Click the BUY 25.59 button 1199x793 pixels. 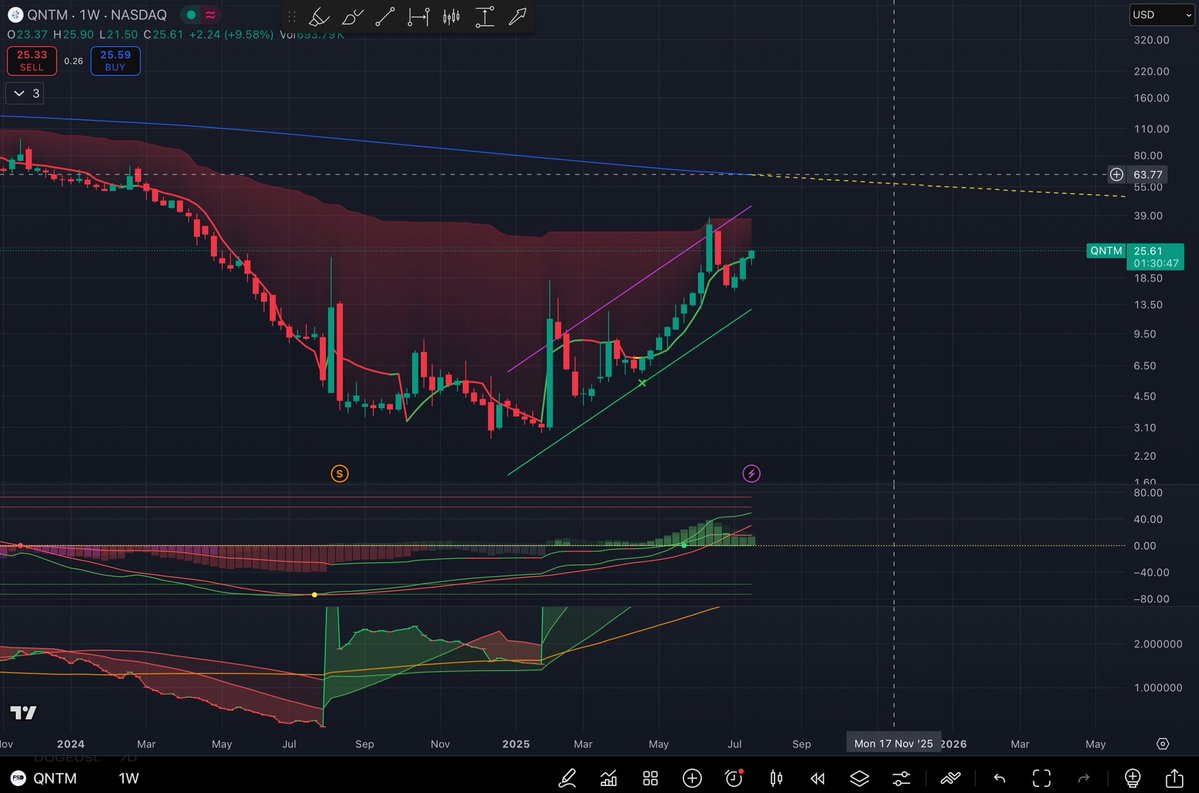pos(115,61)
